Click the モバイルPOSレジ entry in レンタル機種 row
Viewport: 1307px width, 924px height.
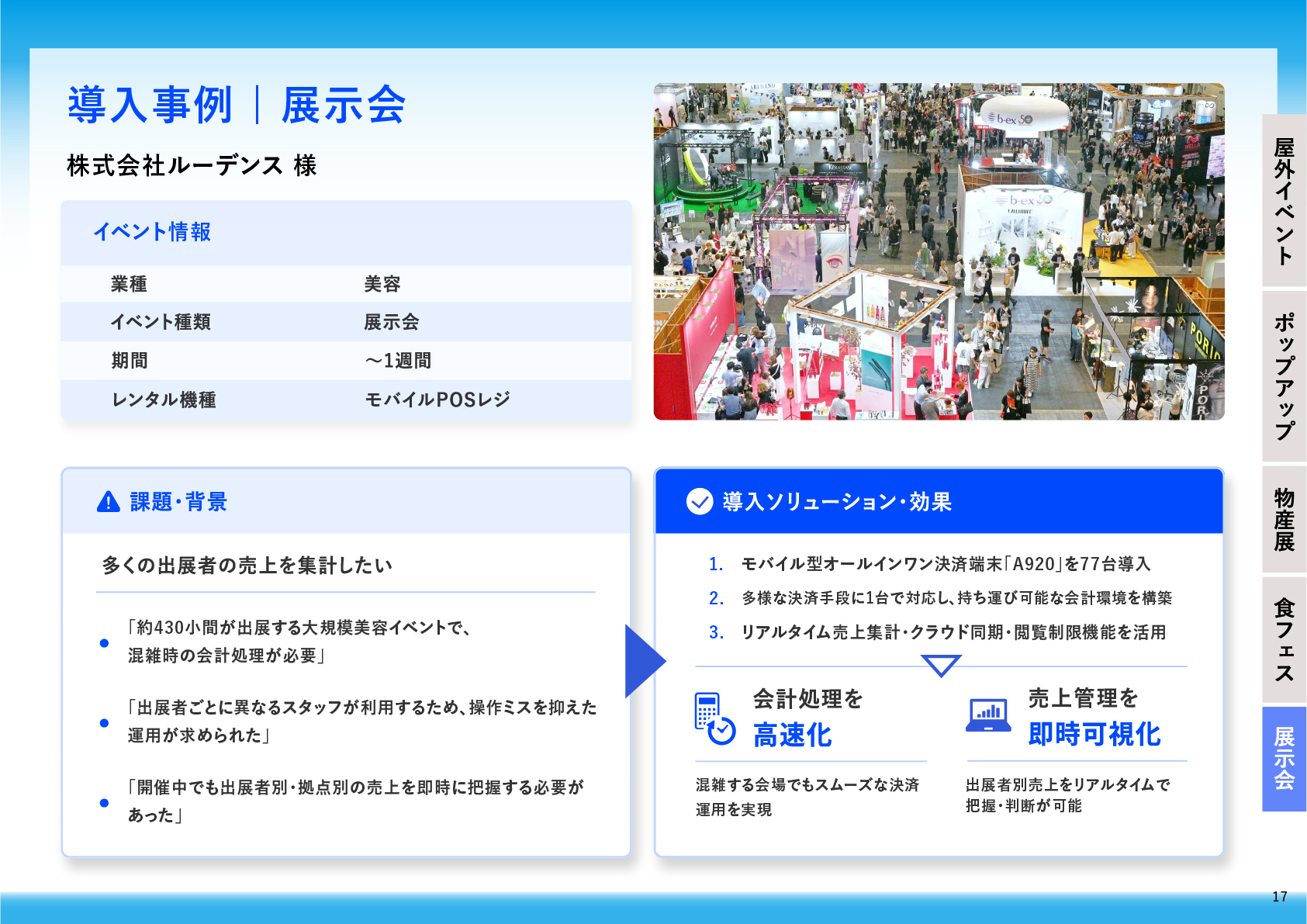coord(437,399)
